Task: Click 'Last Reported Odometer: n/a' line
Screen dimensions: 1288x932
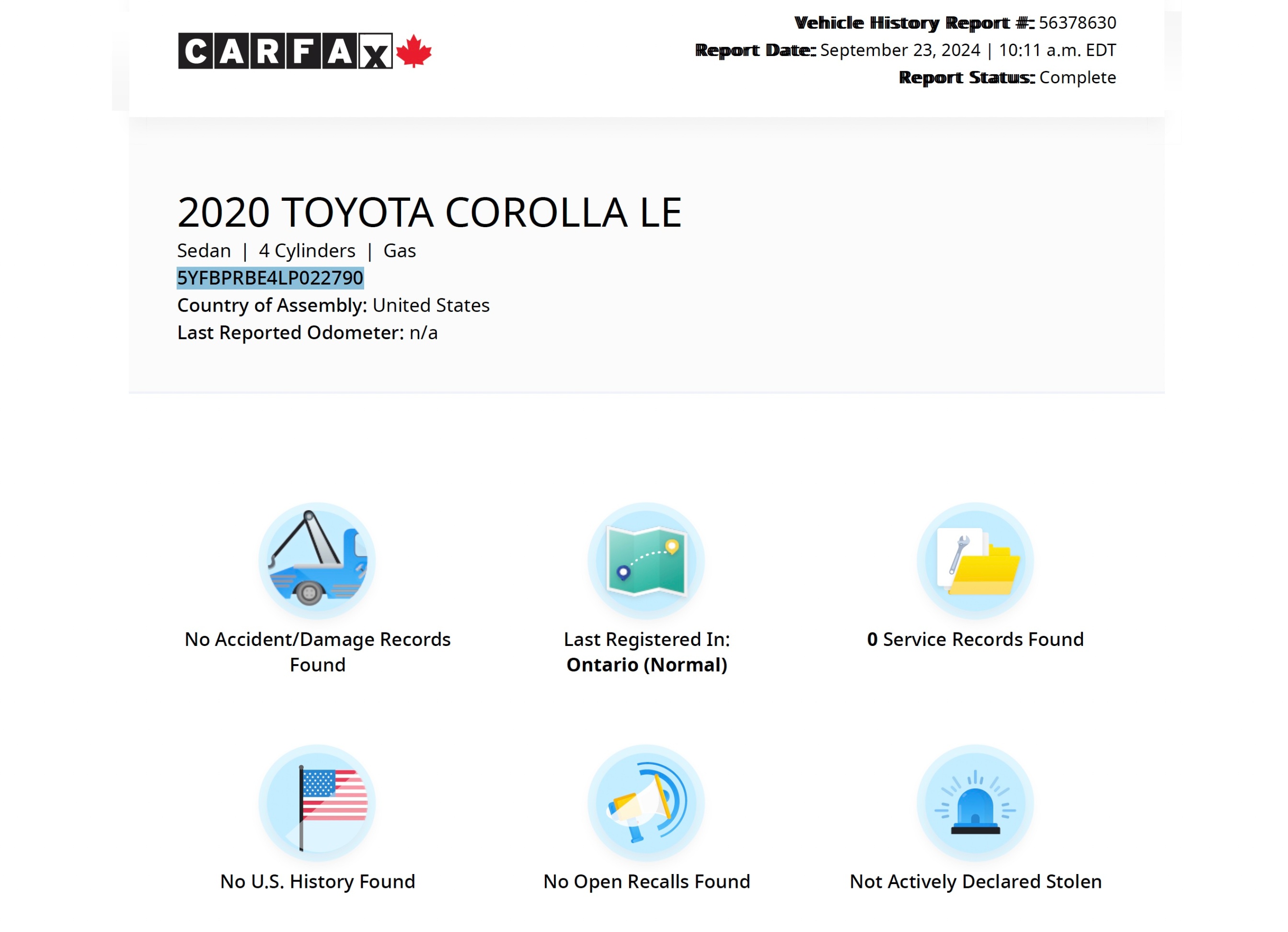Action: [307, 333]
